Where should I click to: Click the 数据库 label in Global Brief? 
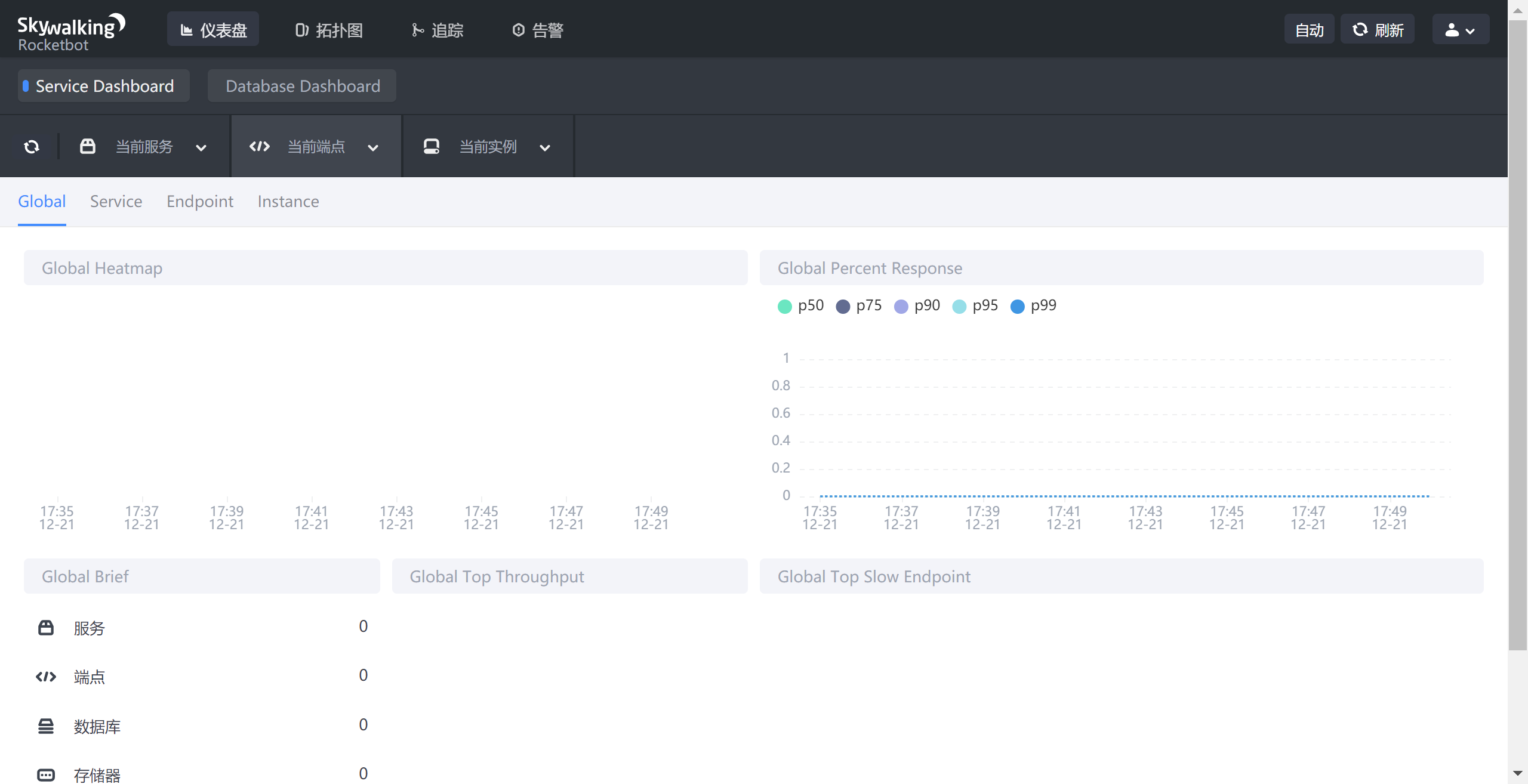(97, 727)
